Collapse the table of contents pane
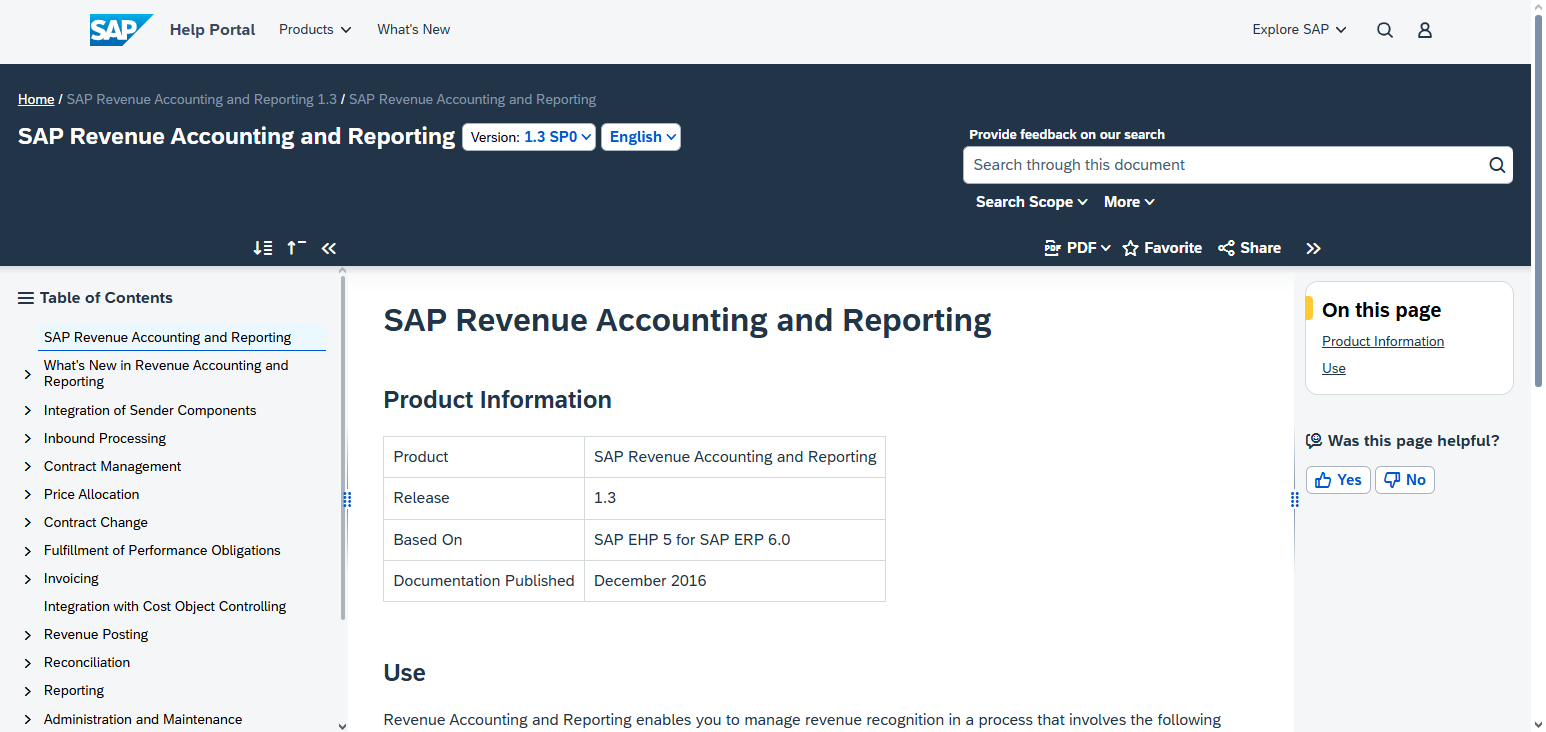Screen dimensions: 1546x732 (x=329, y=248)
